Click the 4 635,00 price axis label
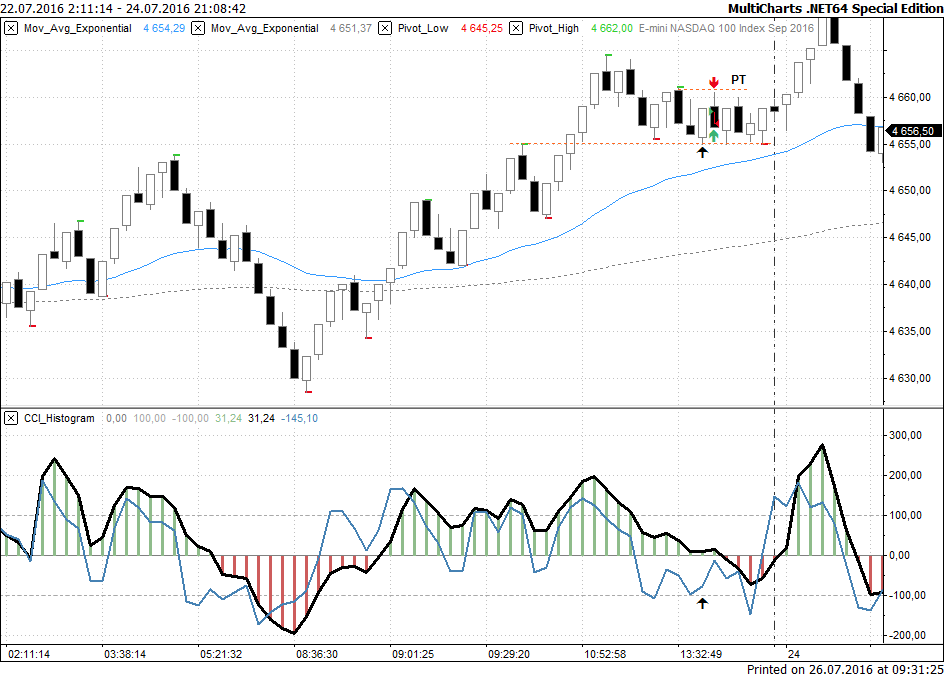 coord(910,332)
